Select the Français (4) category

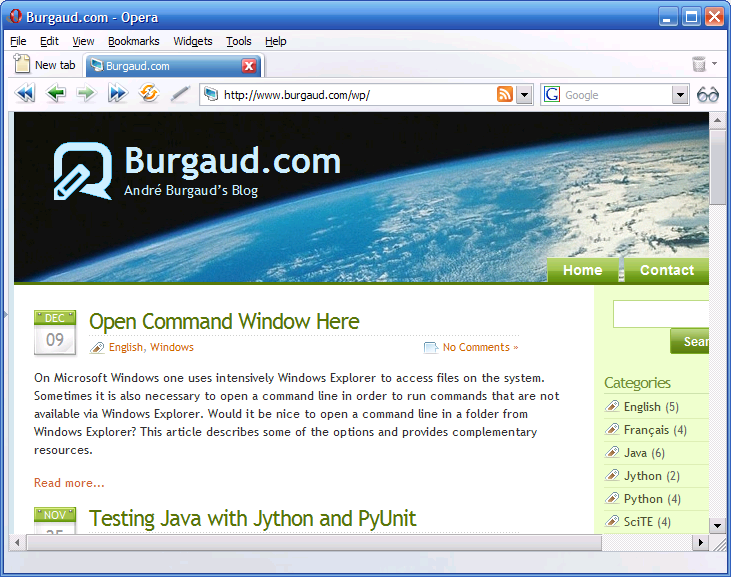pyautogui.click(x=655, y=429)
